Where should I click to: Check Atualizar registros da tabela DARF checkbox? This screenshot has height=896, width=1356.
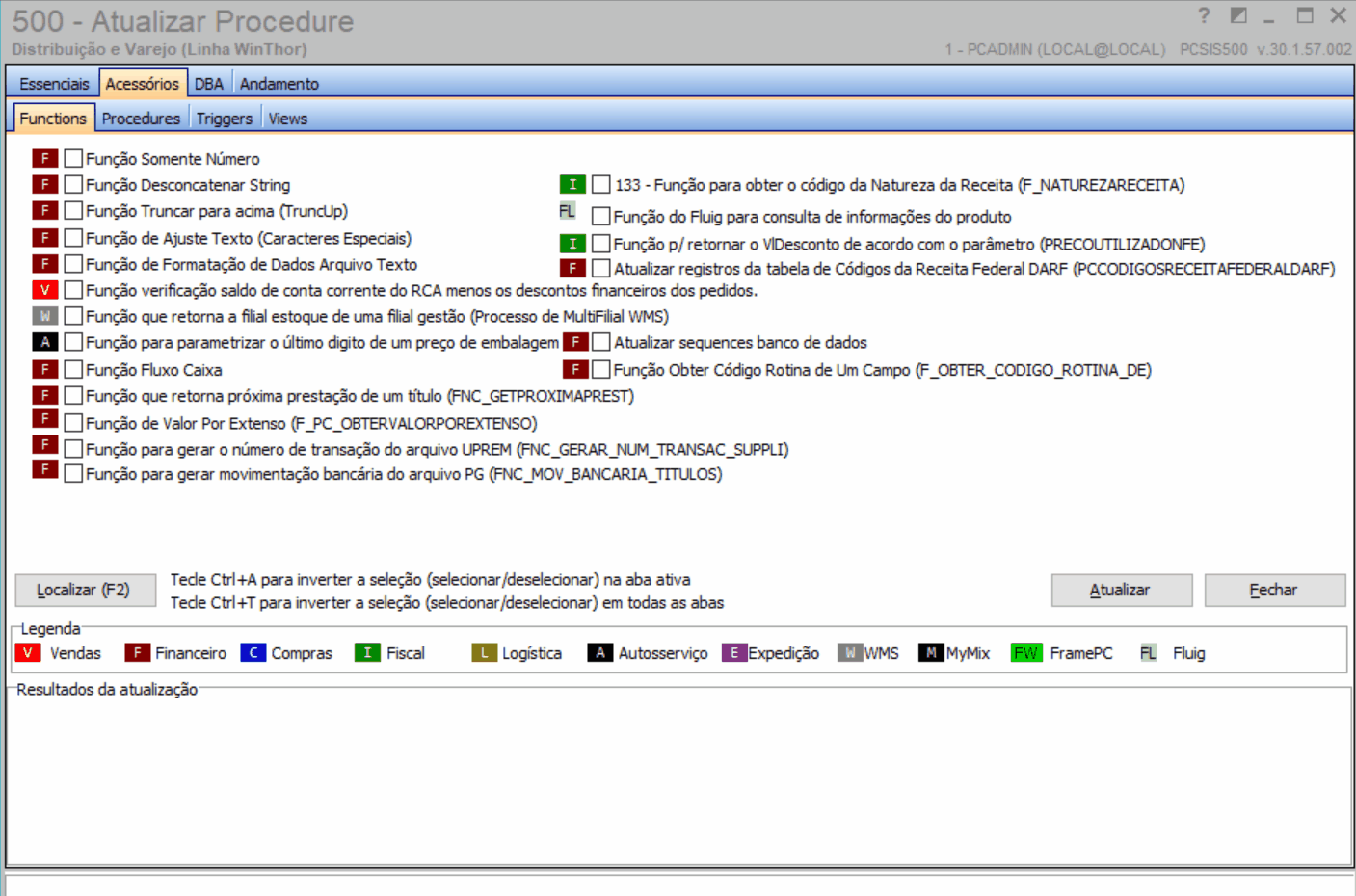tap(600, 268)
